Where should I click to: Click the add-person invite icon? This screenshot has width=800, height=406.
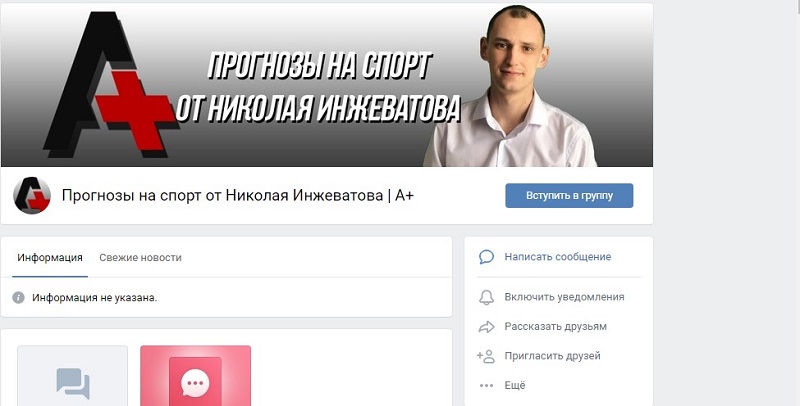486,356
